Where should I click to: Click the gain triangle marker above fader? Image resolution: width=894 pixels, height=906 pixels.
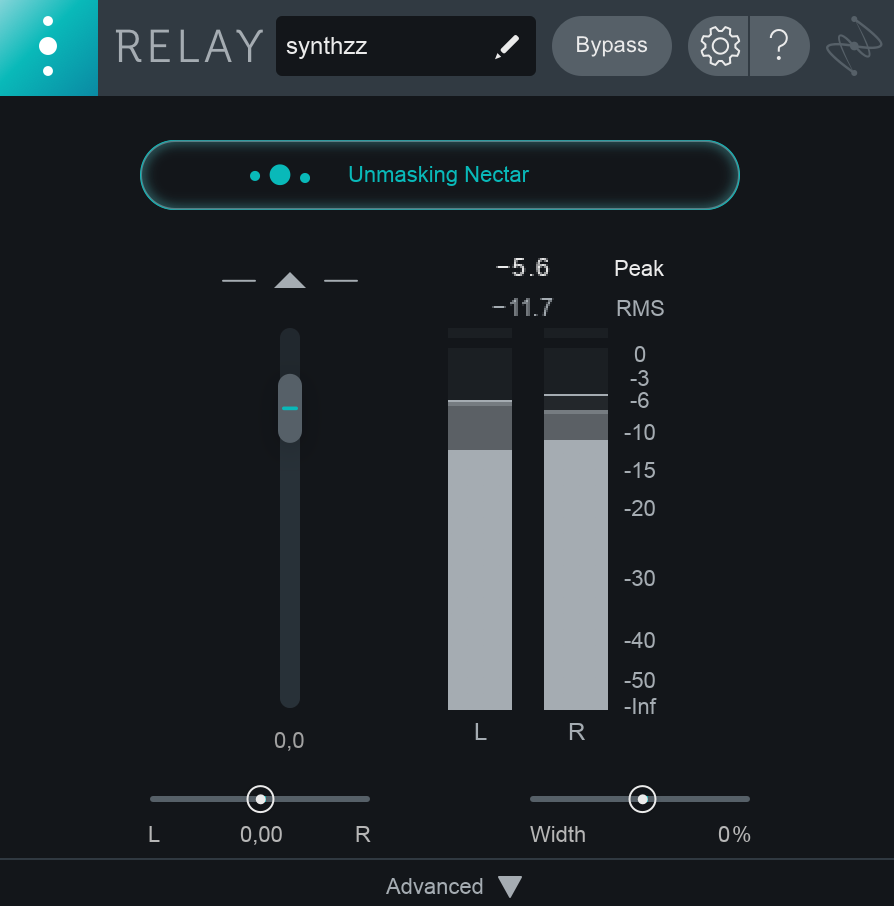click(290, 280)
